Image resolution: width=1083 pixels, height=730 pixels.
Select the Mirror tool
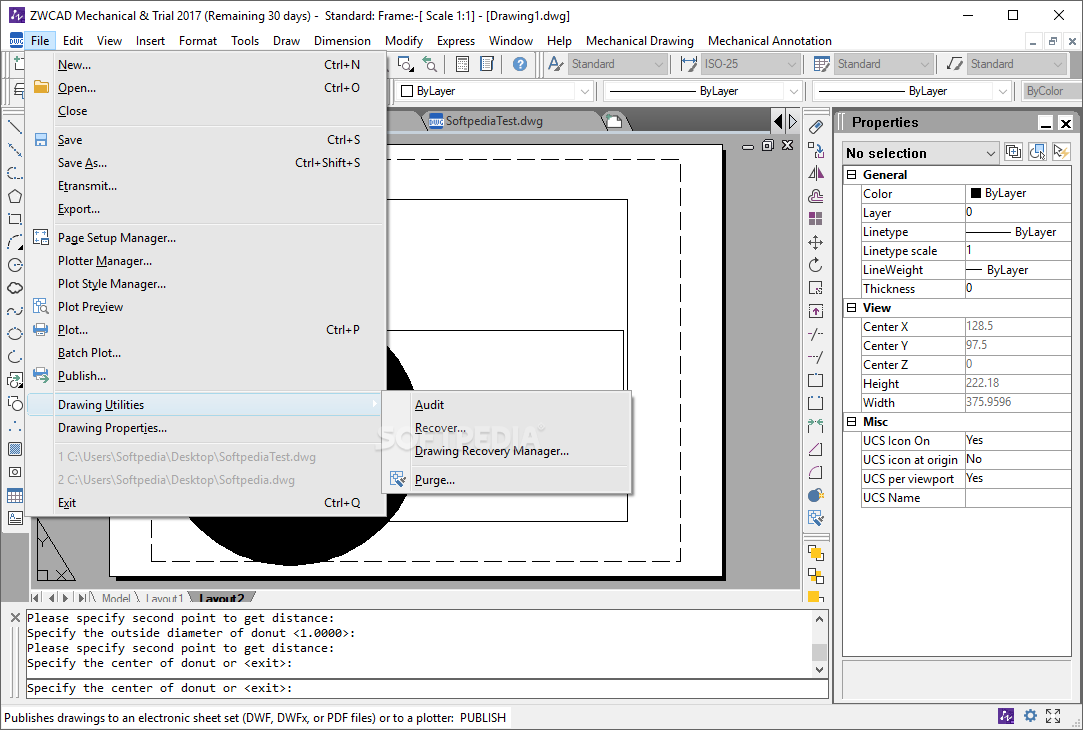816,173
